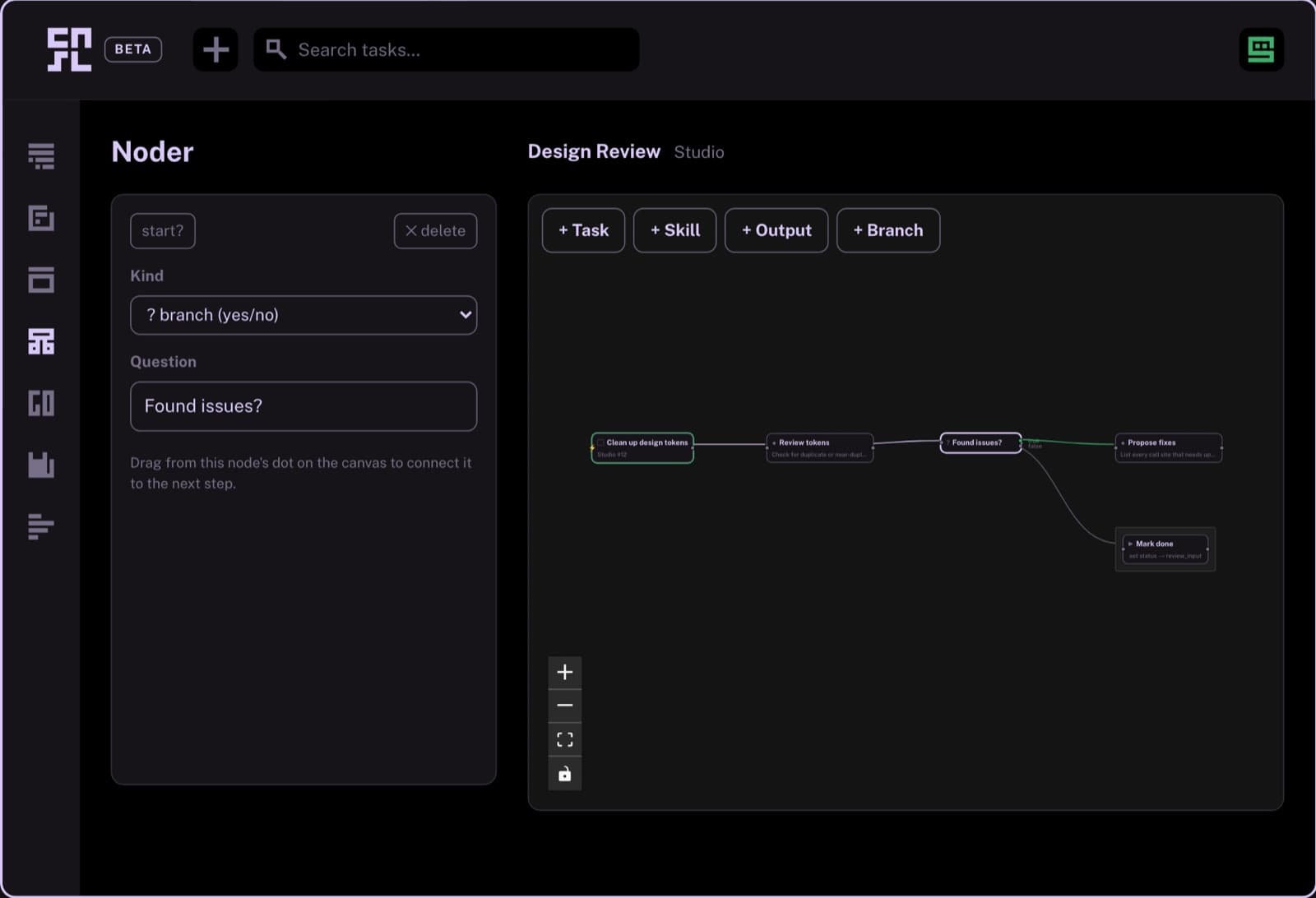Select the Found issues? branch node
Screen dimensions: 1316x898
point(980,442)
